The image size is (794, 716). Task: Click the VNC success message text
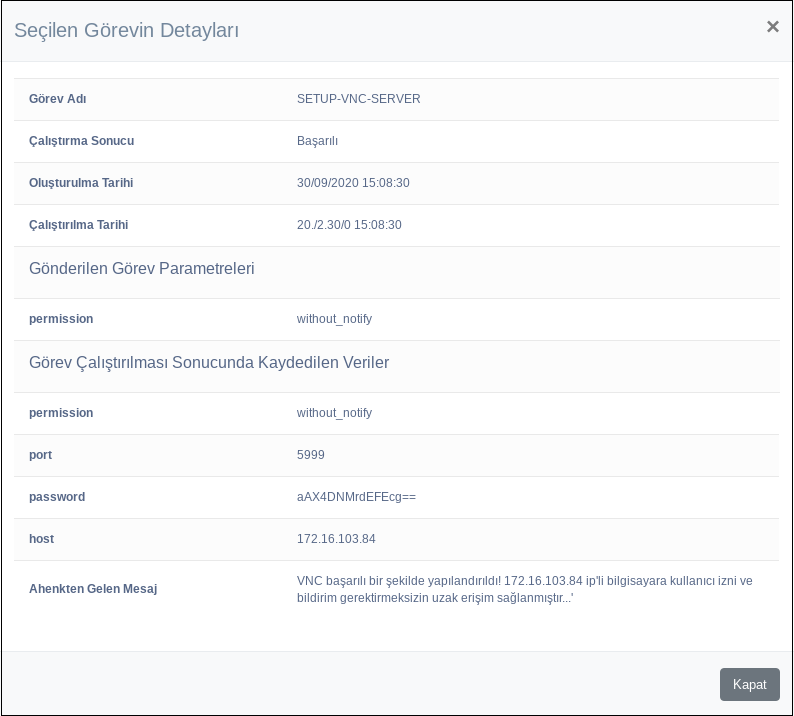click(x=524, y=589)
